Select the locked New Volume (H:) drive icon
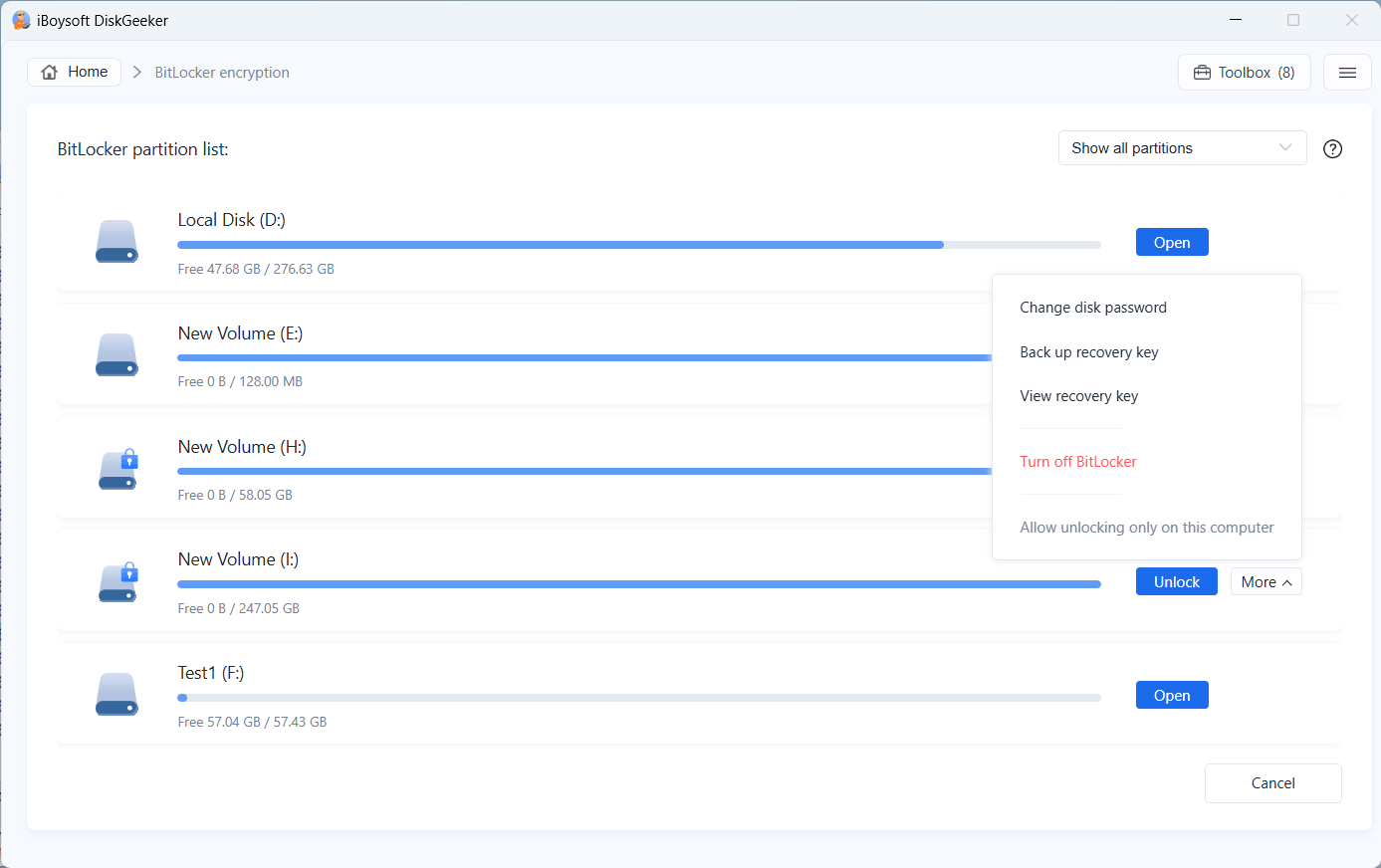1381x868 pixels. (x=117, y=469)
